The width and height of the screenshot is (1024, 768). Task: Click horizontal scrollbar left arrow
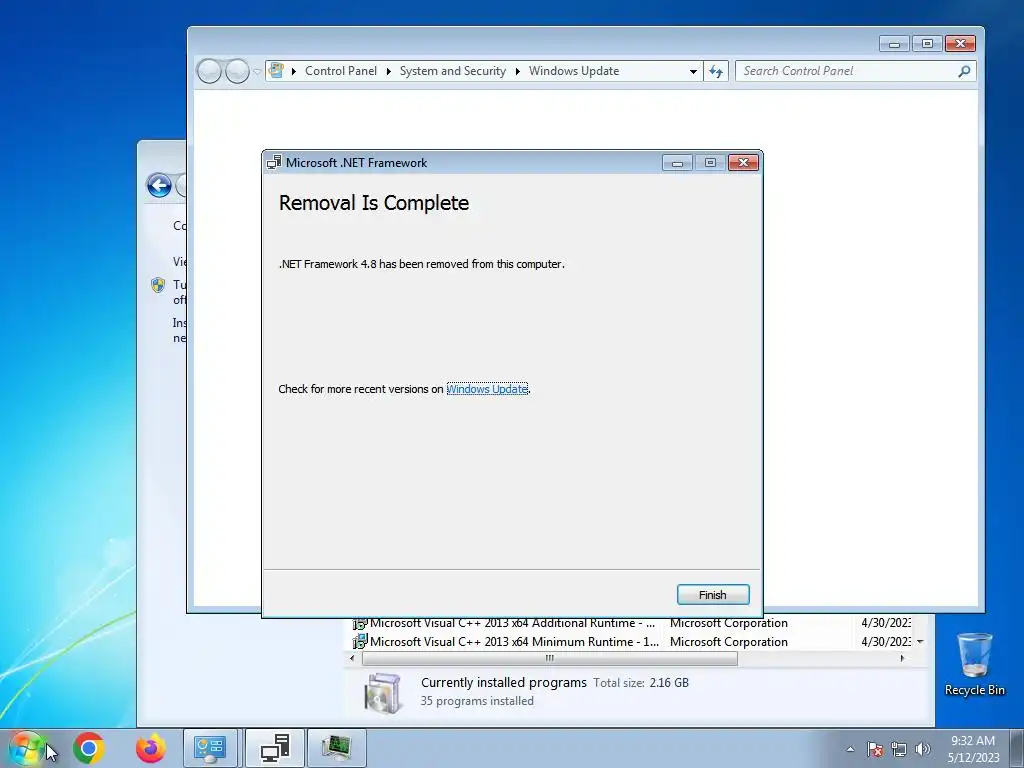tap(352, 658)
